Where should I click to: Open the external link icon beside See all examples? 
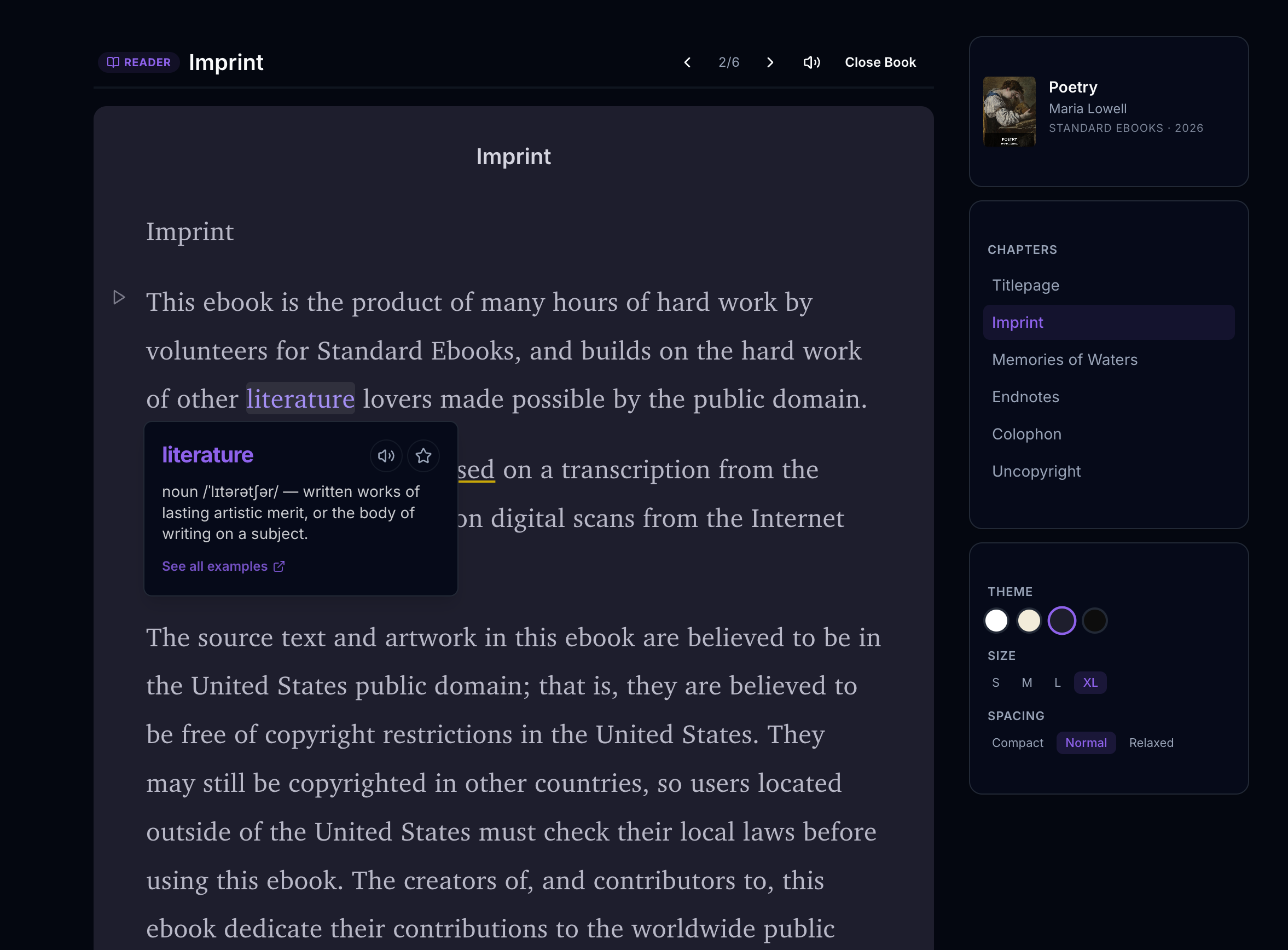click(x=279, y=566)
